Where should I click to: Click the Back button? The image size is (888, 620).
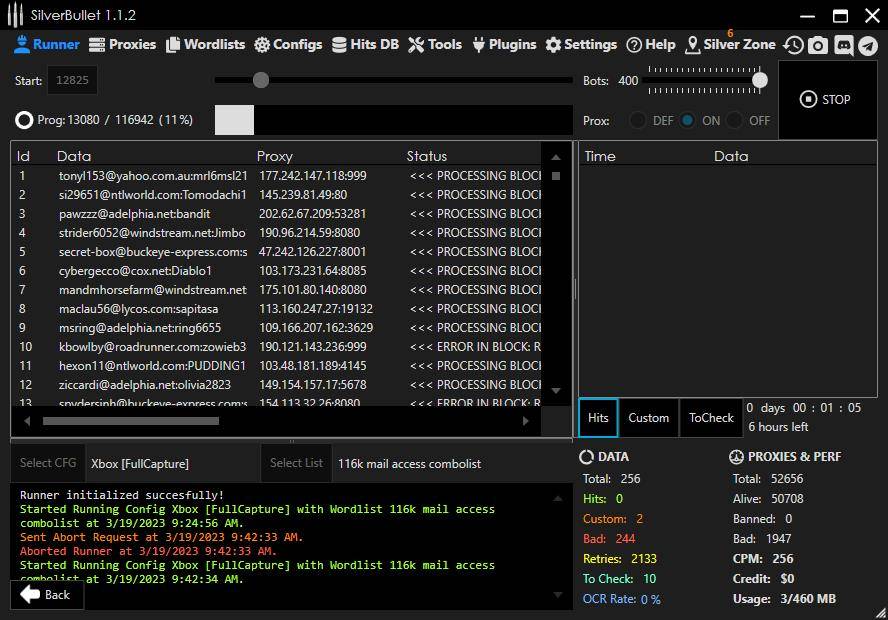tap(46, 594)
